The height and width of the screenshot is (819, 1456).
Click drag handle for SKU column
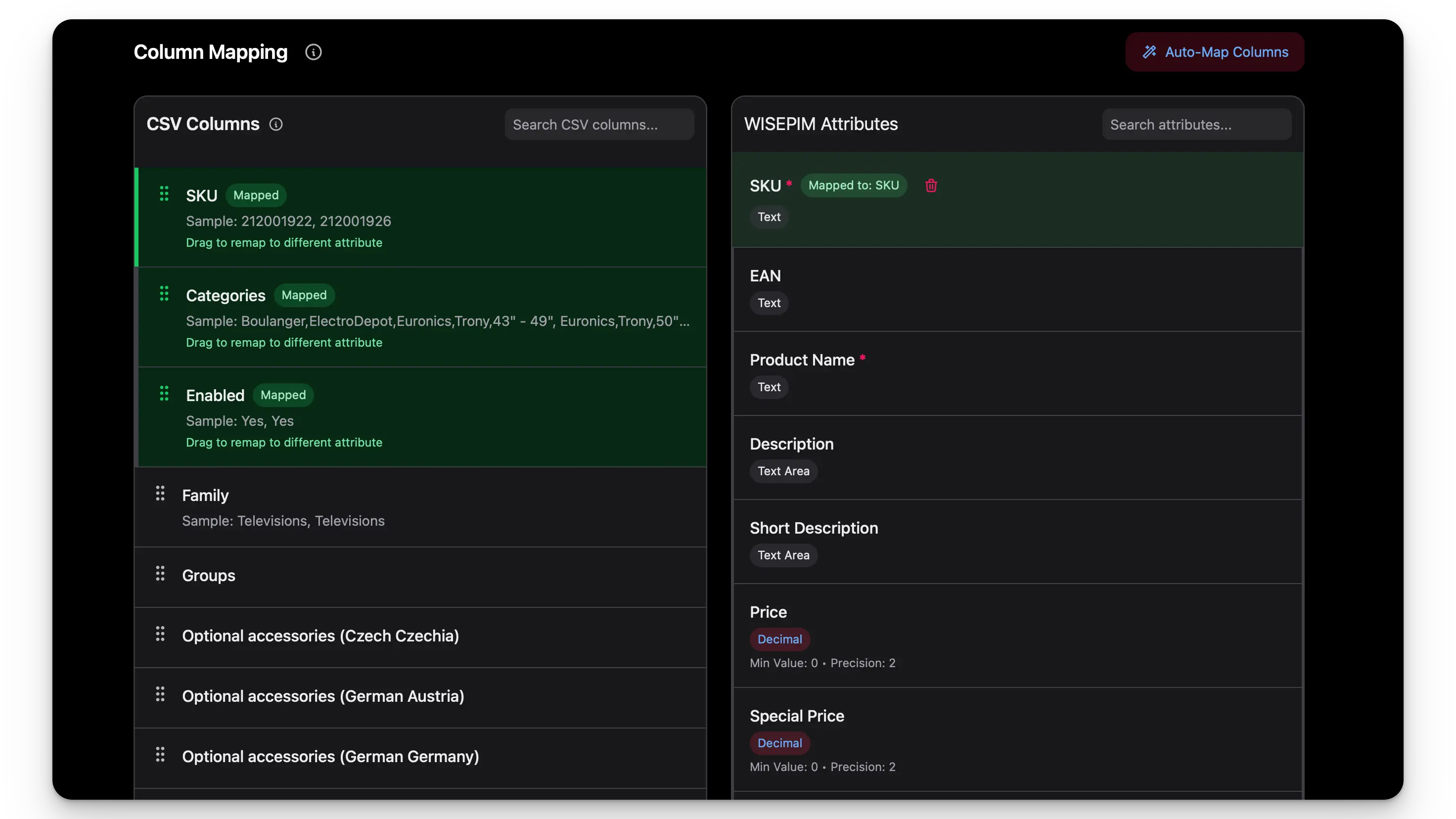(164, 194)
